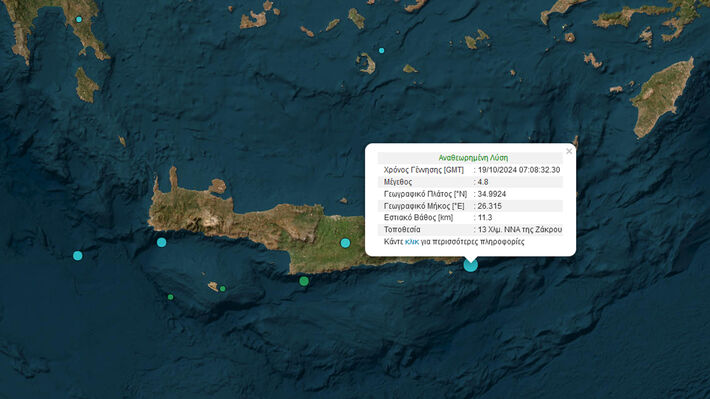The height and width of the screenshot is (399, 710).
Task: Click the 'Γεωγραφικό Πλάτος [°N]' label
Action: (425, 194)
